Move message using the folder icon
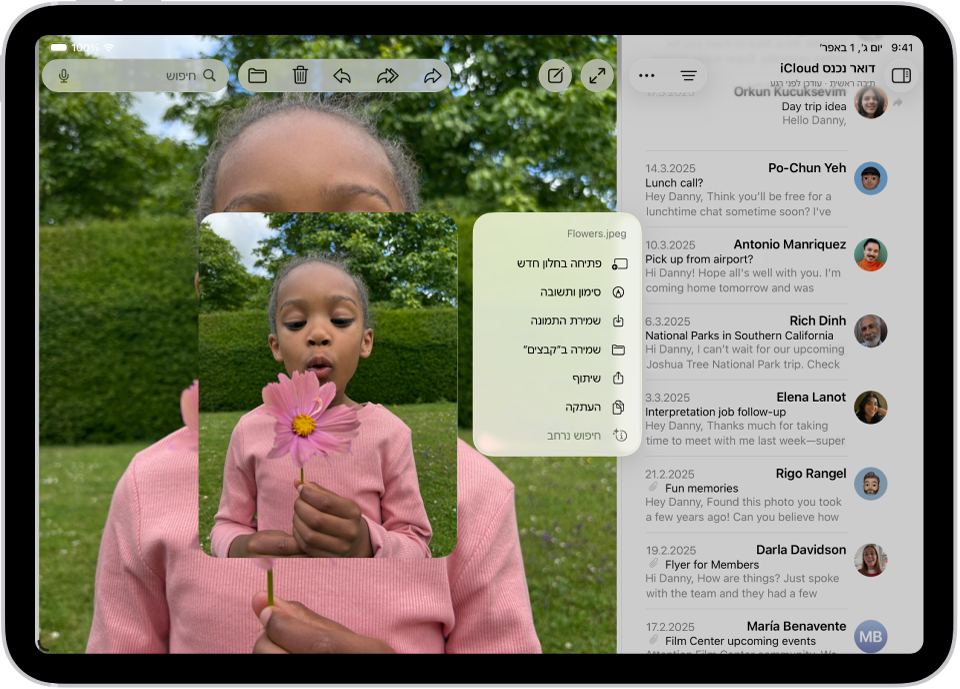Viewport: 960px width, 689px height. click(257, 76)
